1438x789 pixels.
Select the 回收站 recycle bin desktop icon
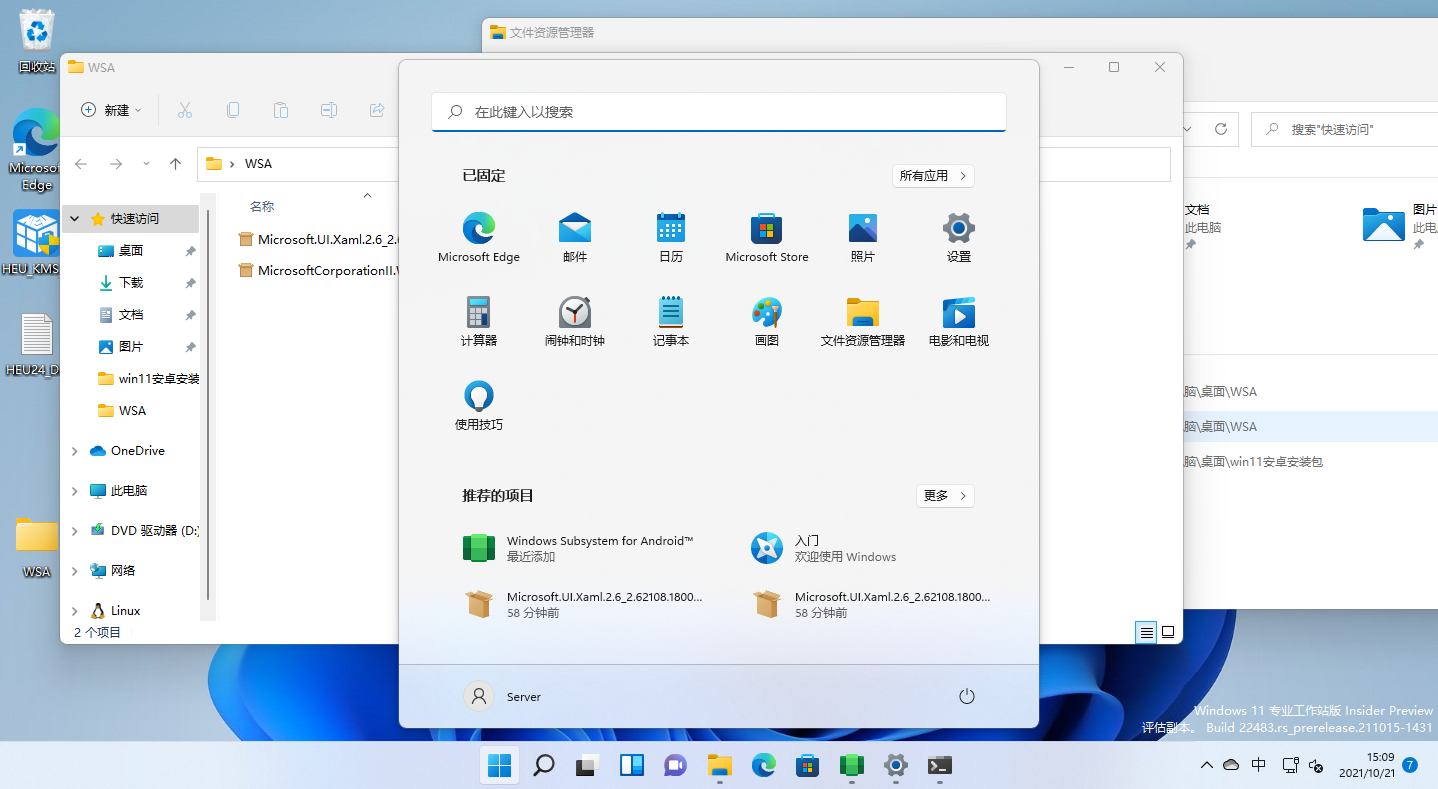[37, 40]
